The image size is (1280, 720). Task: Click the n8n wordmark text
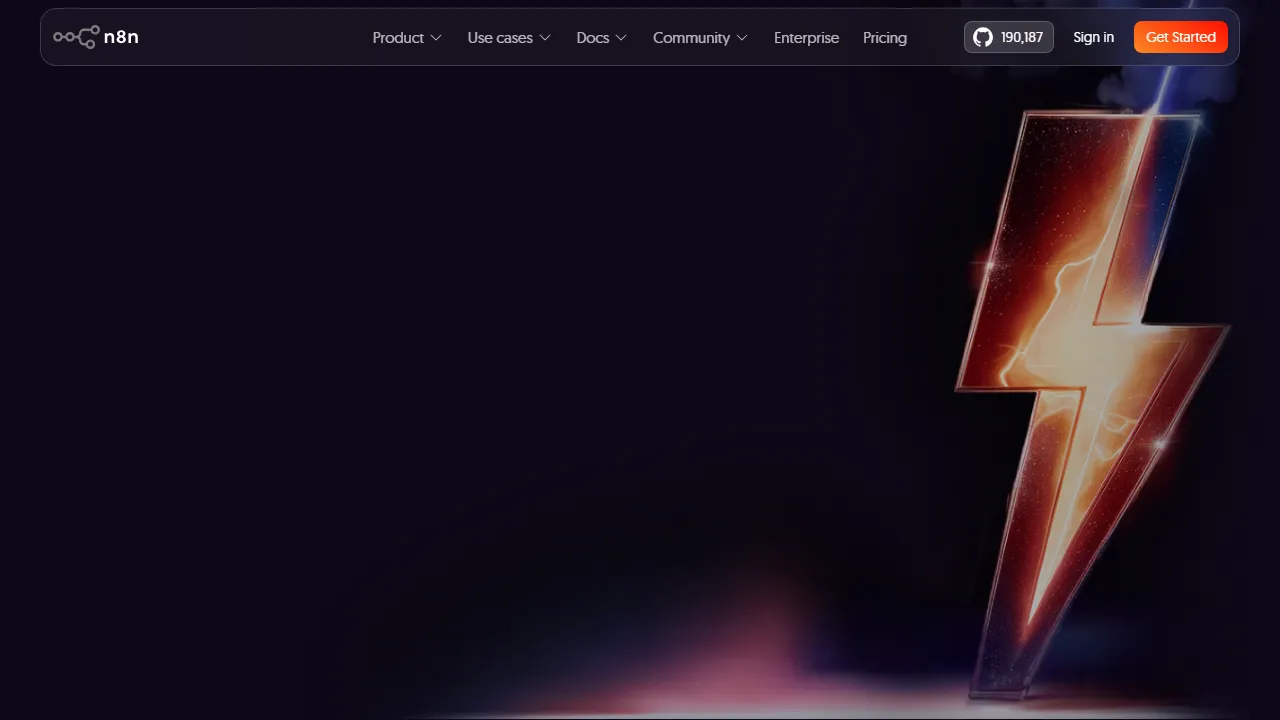pos(121,37)
